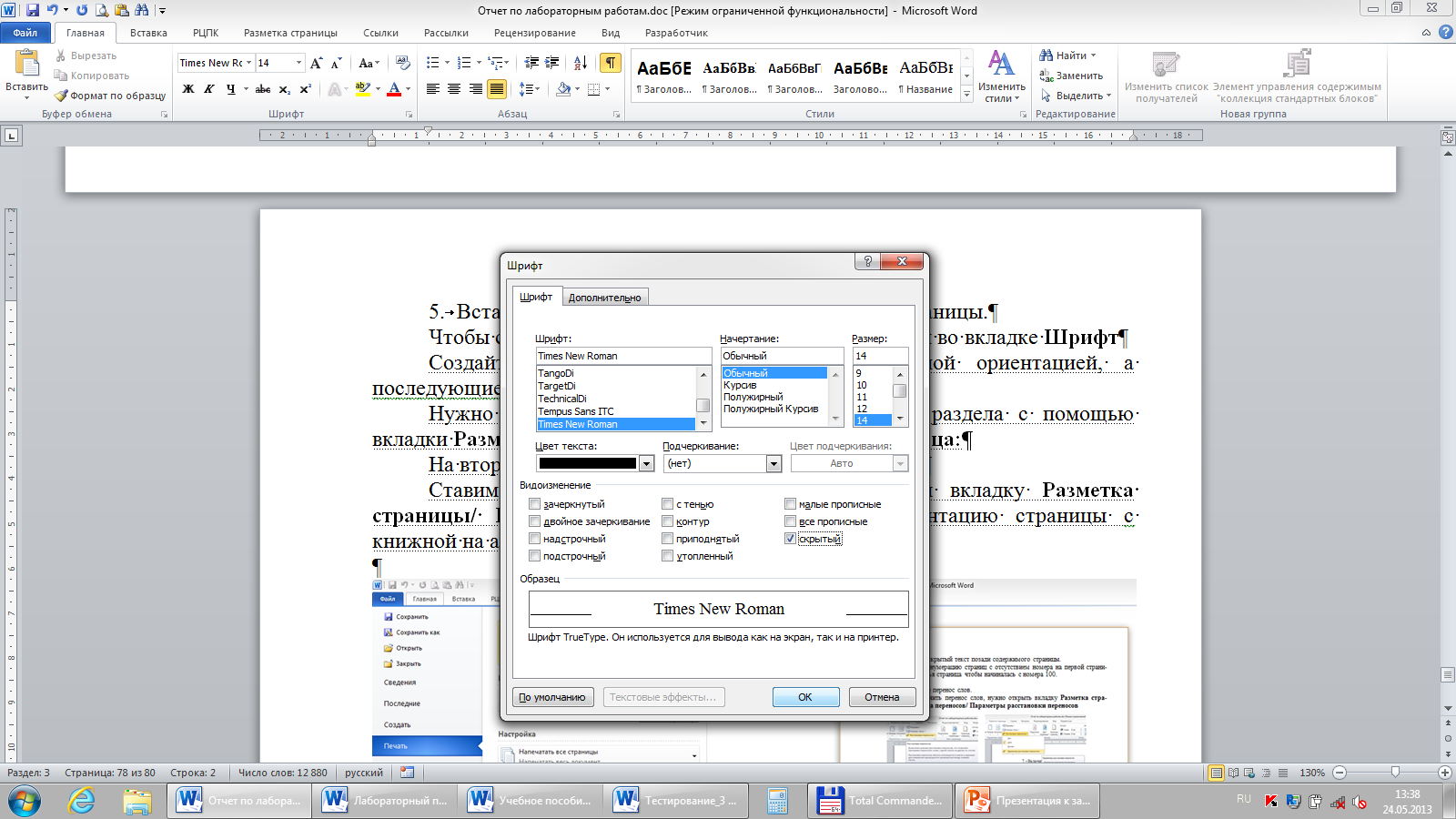1456x819 pixels.
Task: Click the shrink font size icon
Action: pos(336,63)
